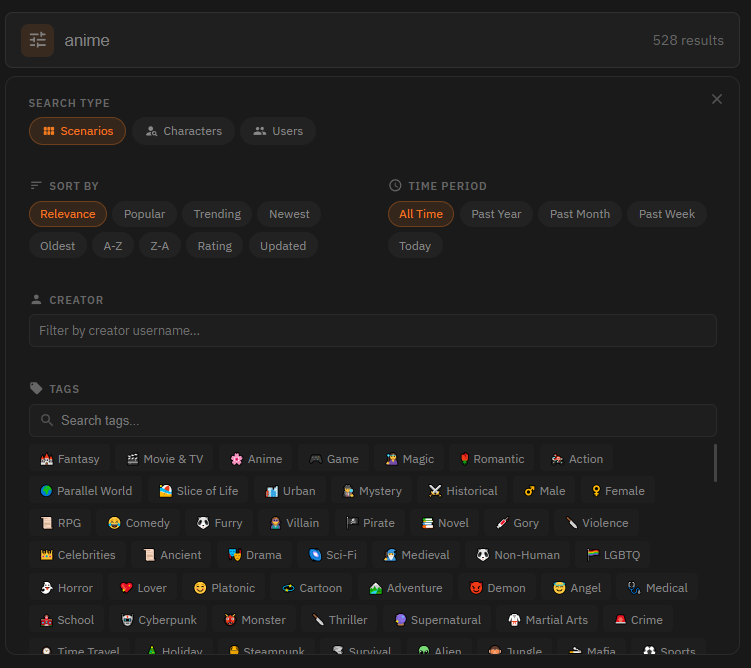
Task: Choose the Newest sort option
Action: [x=289, y=214]
